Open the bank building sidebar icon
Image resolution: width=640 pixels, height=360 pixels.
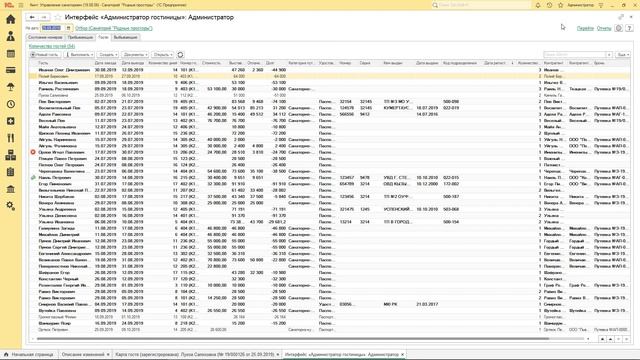[x=11, y=189]
